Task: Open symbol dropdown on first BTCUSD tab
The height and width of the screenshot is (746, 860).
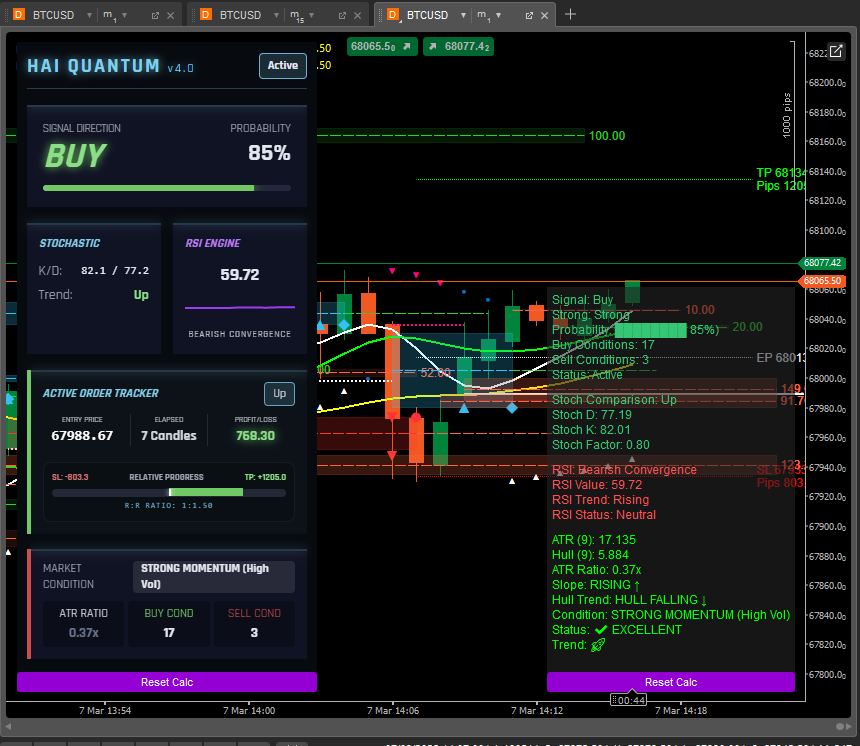Action: click(88, 15)
